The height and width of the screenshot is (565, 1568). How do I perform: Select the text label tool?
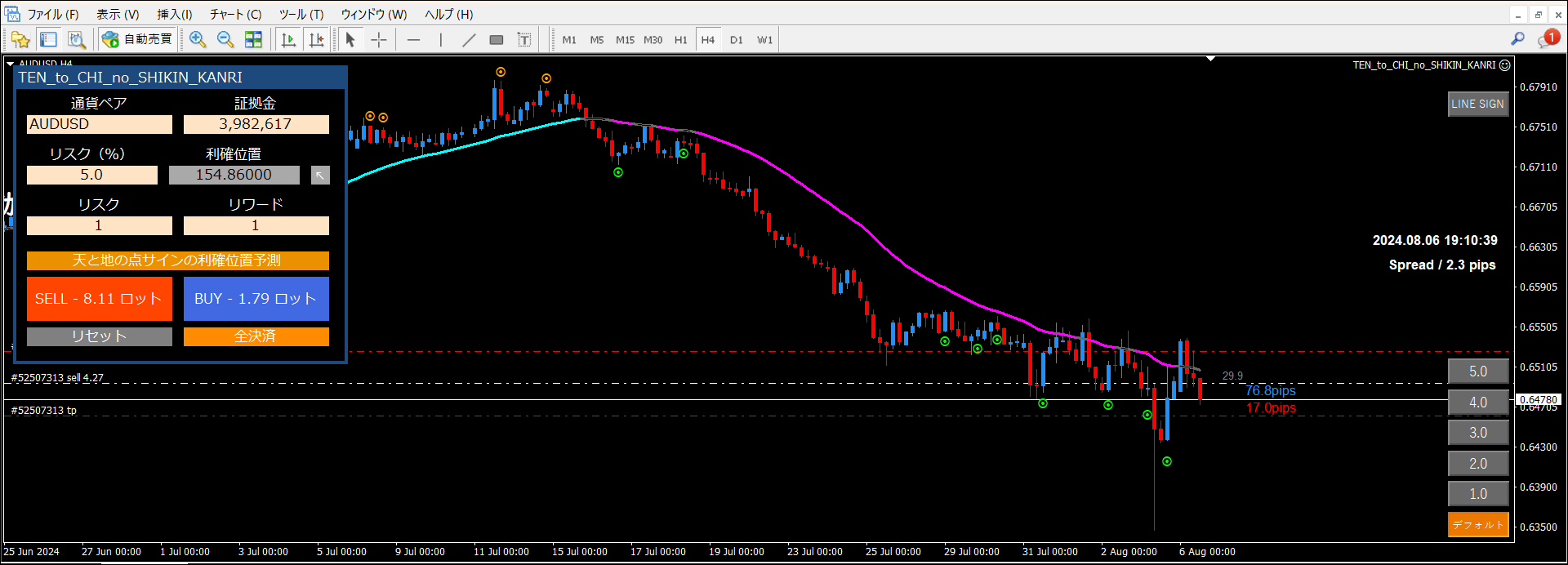pos(524,39)
